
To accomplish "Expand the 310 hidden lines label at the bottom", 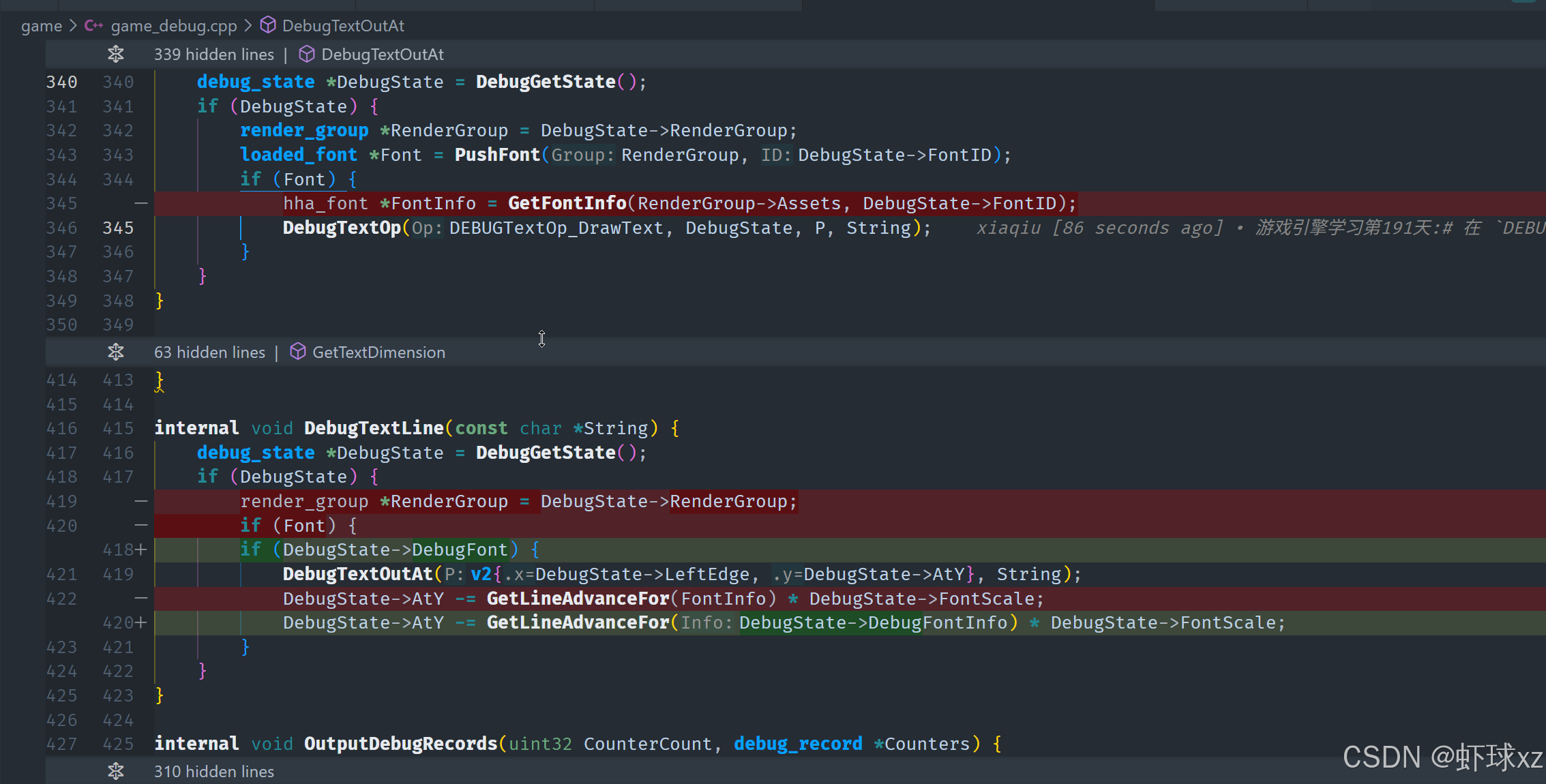I will point(213,771).
